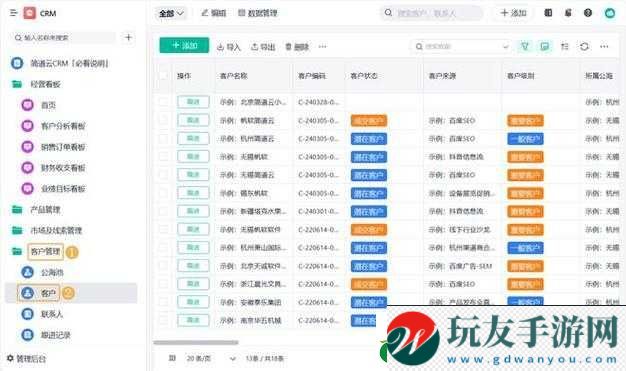Open the rightmost toolbar ellipsis menu
626x371 pixels.
(x=604, y=46)
